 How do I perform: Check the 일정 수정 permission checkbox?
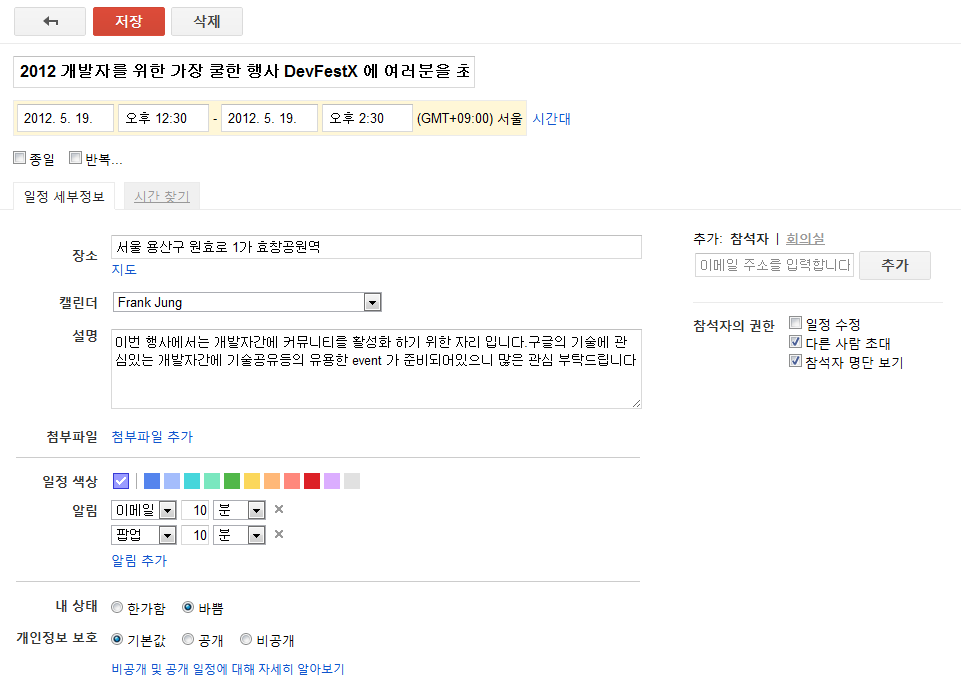click(796, 323)
